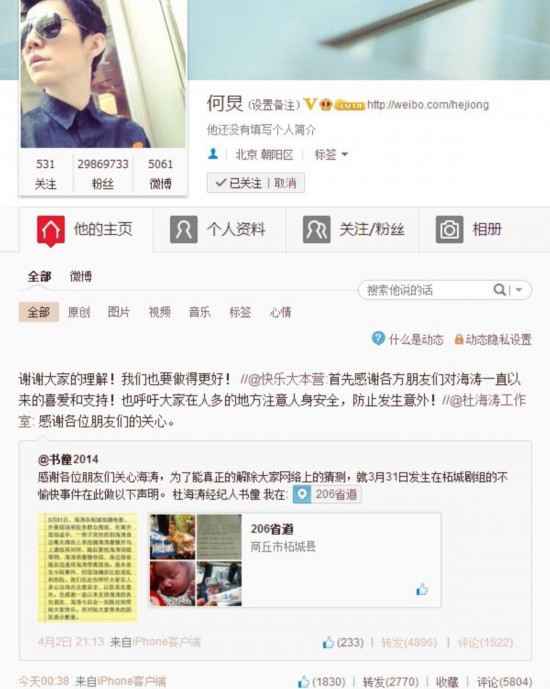Open the search options dropdown arrow
Screen dimensions: 550x689
pos(519,290)
